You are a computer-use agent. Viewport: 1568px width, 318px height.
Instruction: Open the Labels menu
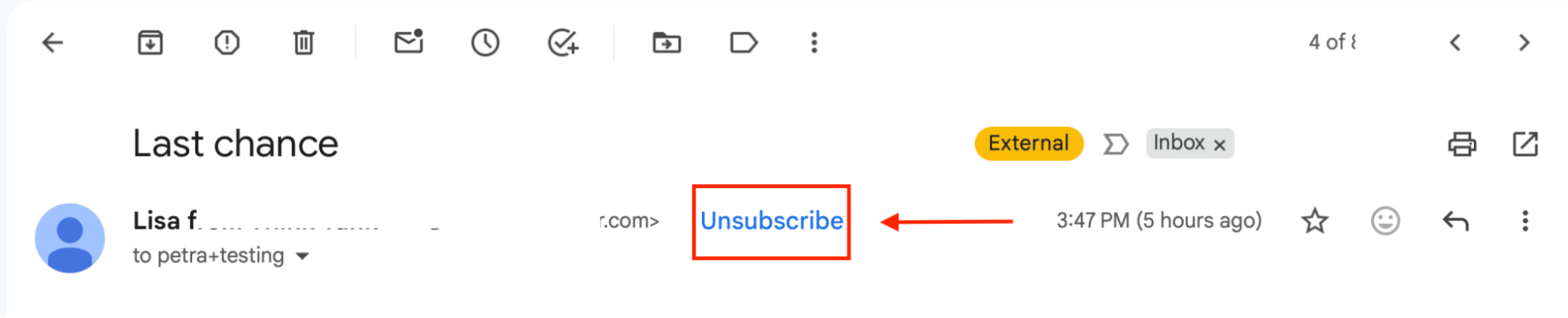[743, 42]
